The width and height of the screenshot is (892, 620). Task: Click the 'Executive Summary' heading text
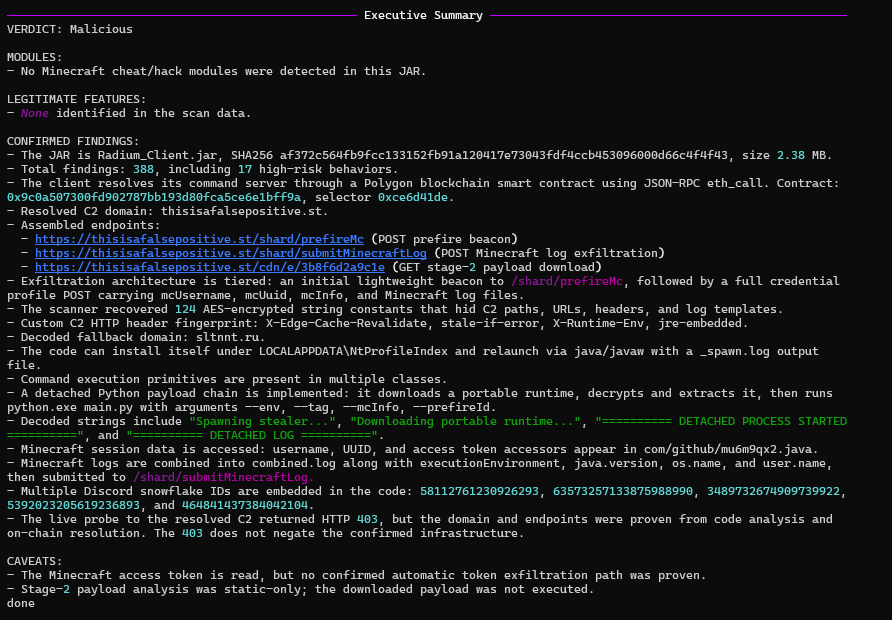pos(423,15)
